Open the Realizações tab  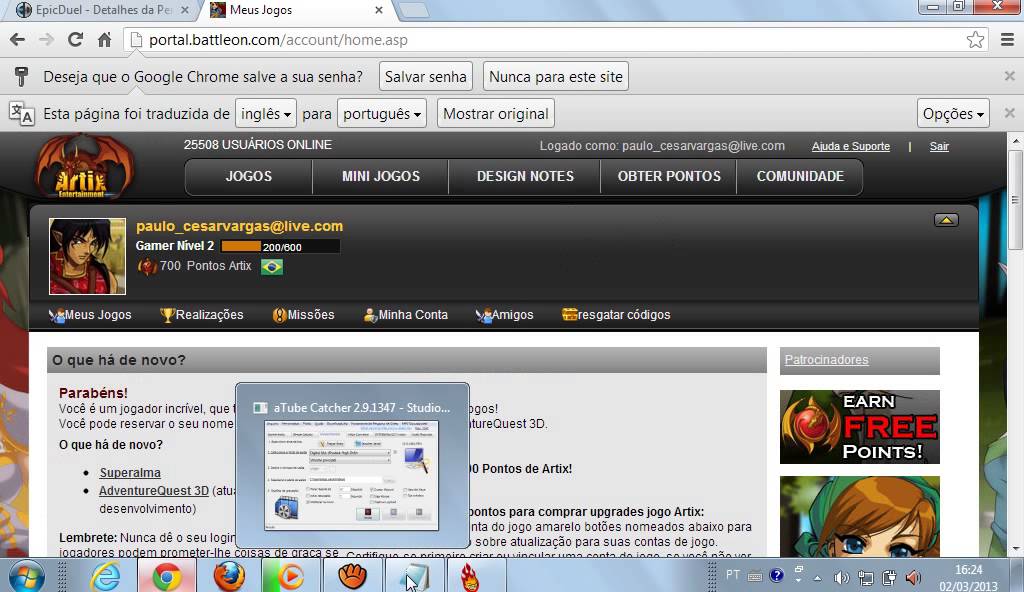tap(202, 315)
